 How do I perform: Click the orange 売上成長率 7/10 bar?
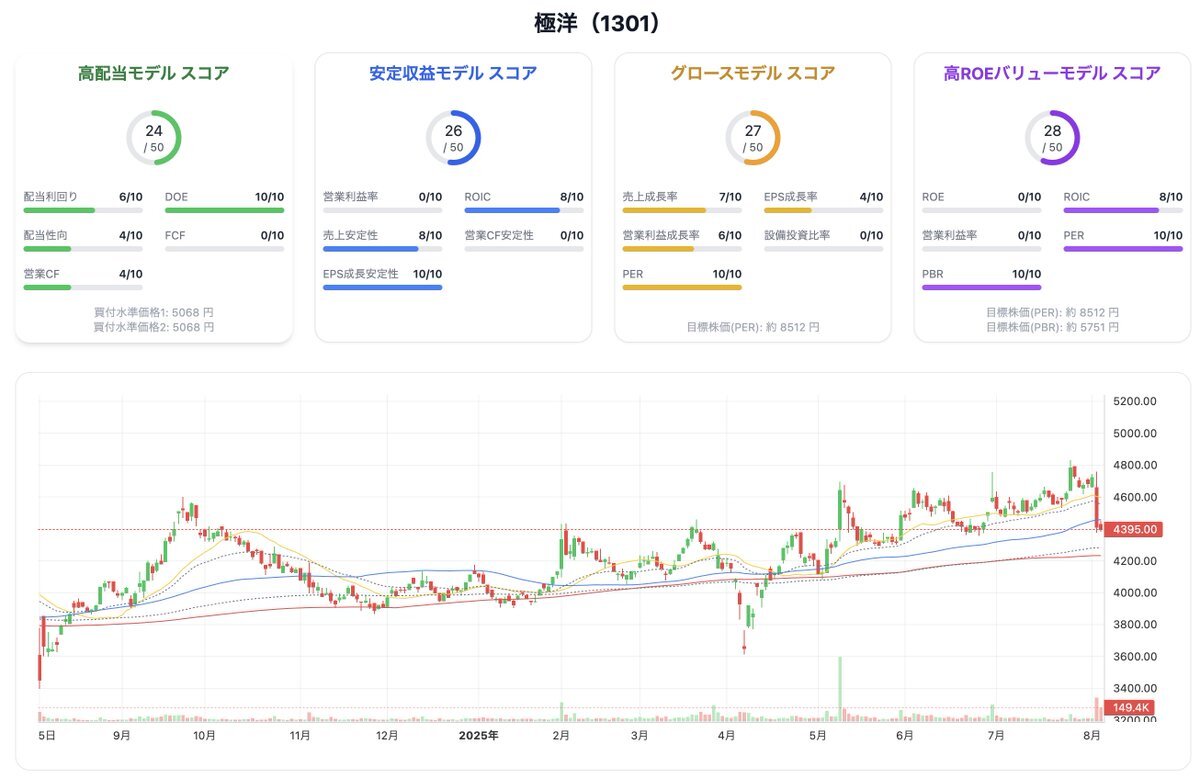(x=682, y=210)
